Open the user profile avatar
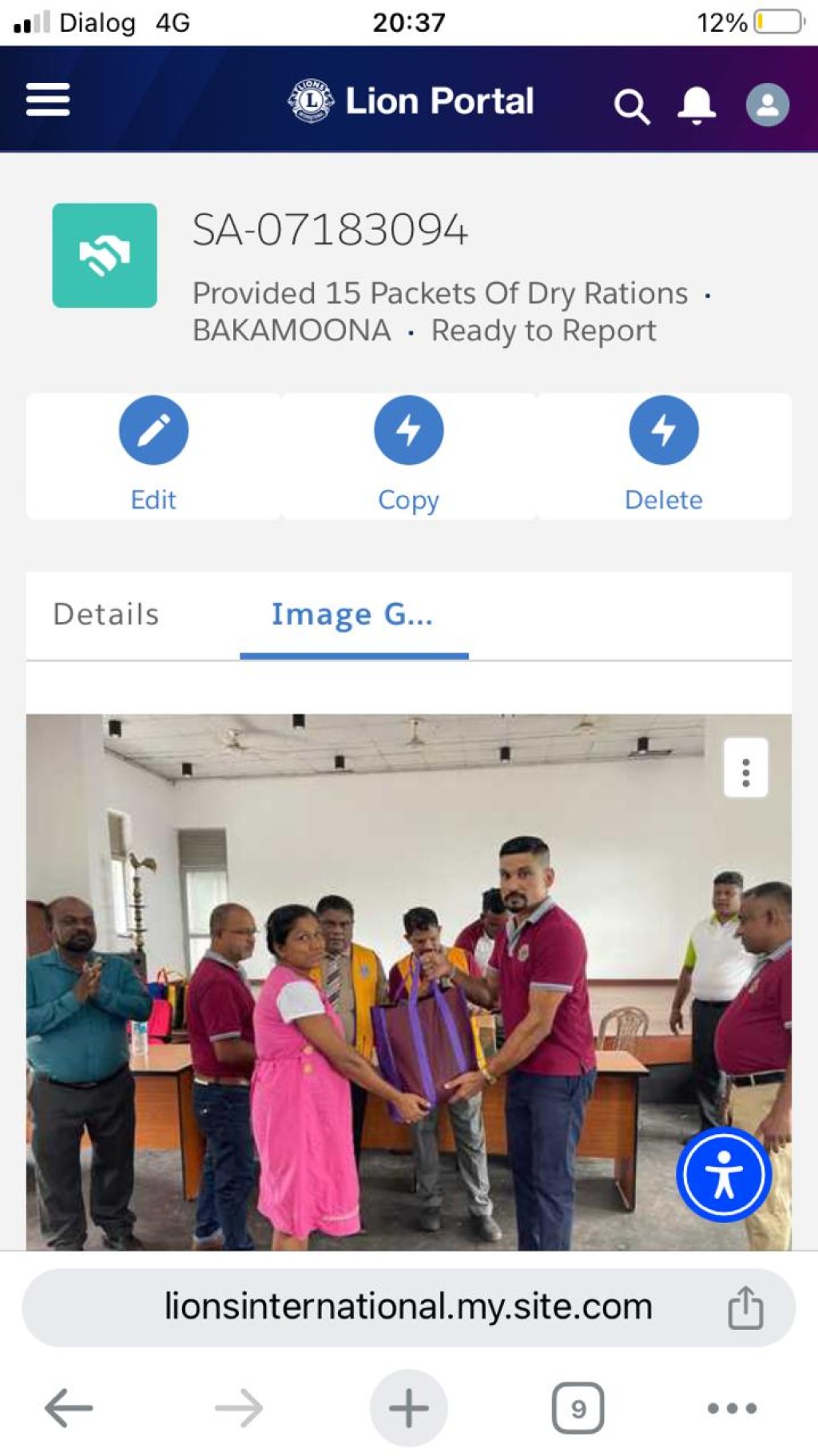Screen dimensions: 818x1456 point(768,105)
